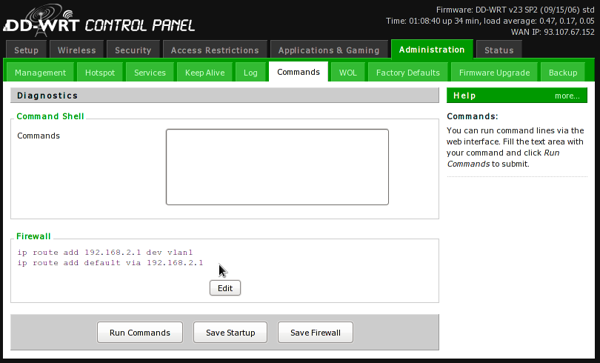Open the Setup tab
Image resolution: width=600 pixels, height=363 pixels.
(26, 50)
